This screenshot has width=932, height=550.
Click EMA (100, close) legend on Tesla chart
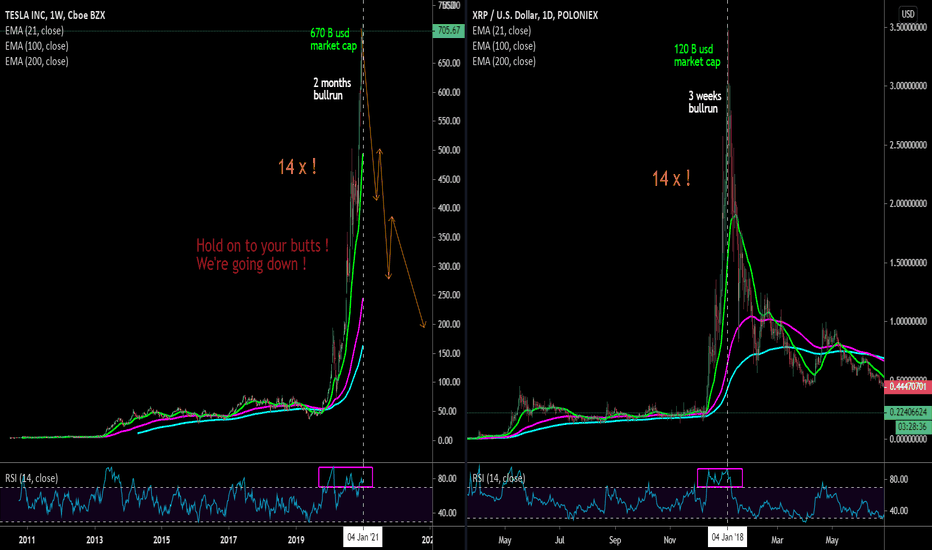click(x=37, y=46)
